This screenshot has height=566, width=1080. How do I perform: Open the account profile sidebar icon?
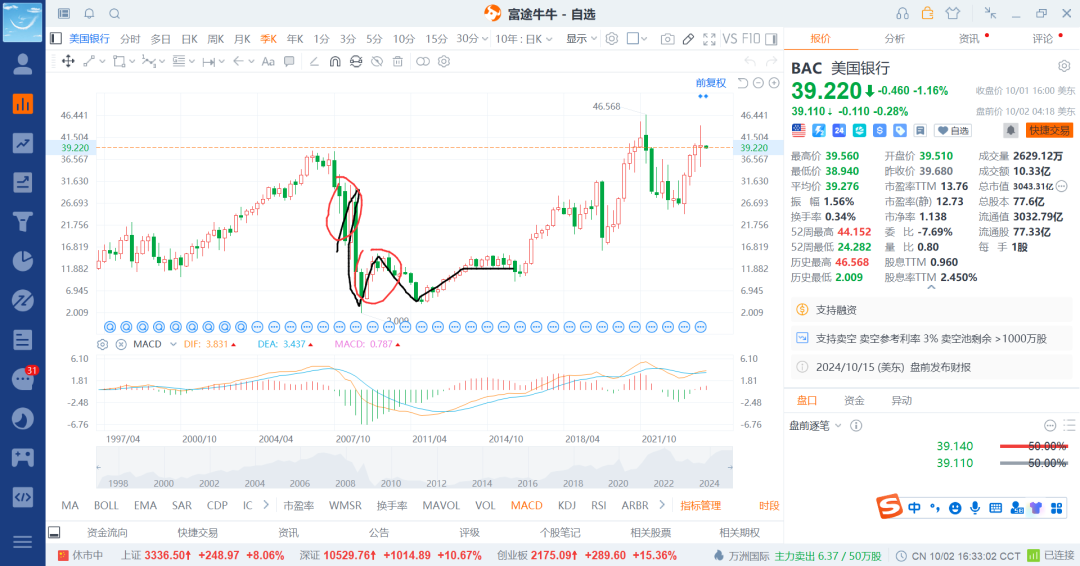(x=23, y=64)
